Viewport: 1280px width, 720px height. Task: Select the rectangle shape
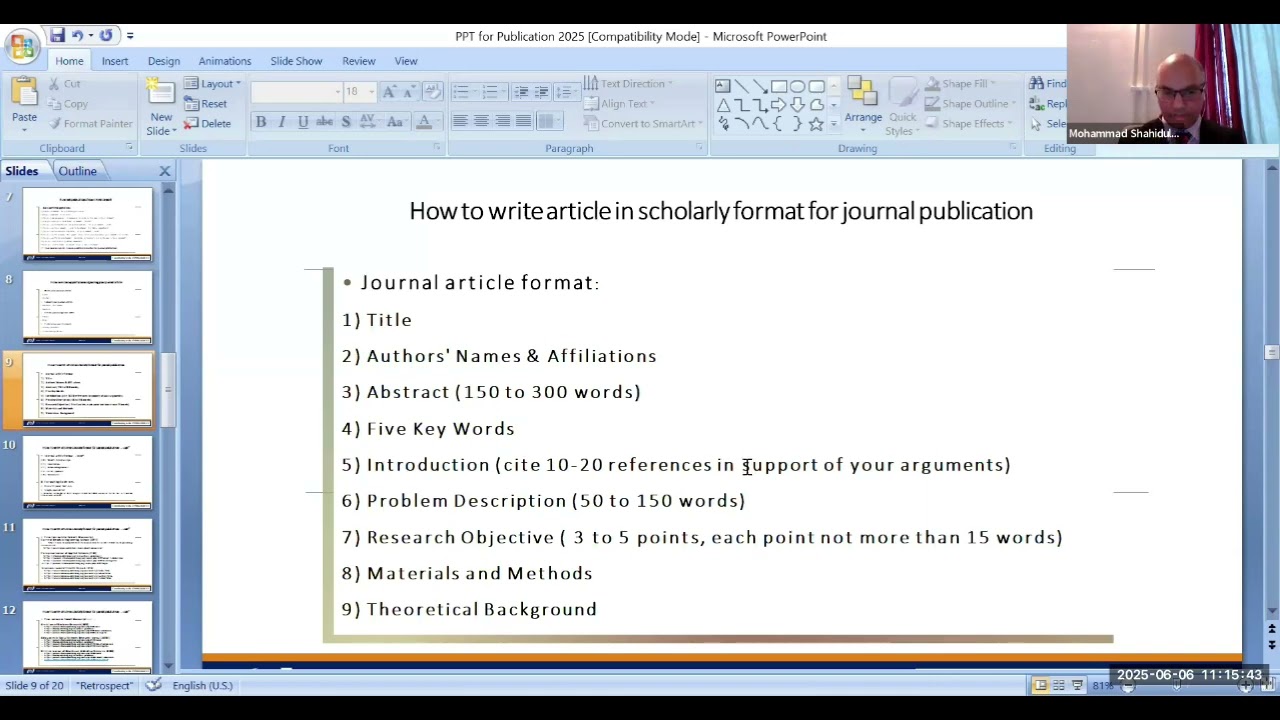pos(779,87)
